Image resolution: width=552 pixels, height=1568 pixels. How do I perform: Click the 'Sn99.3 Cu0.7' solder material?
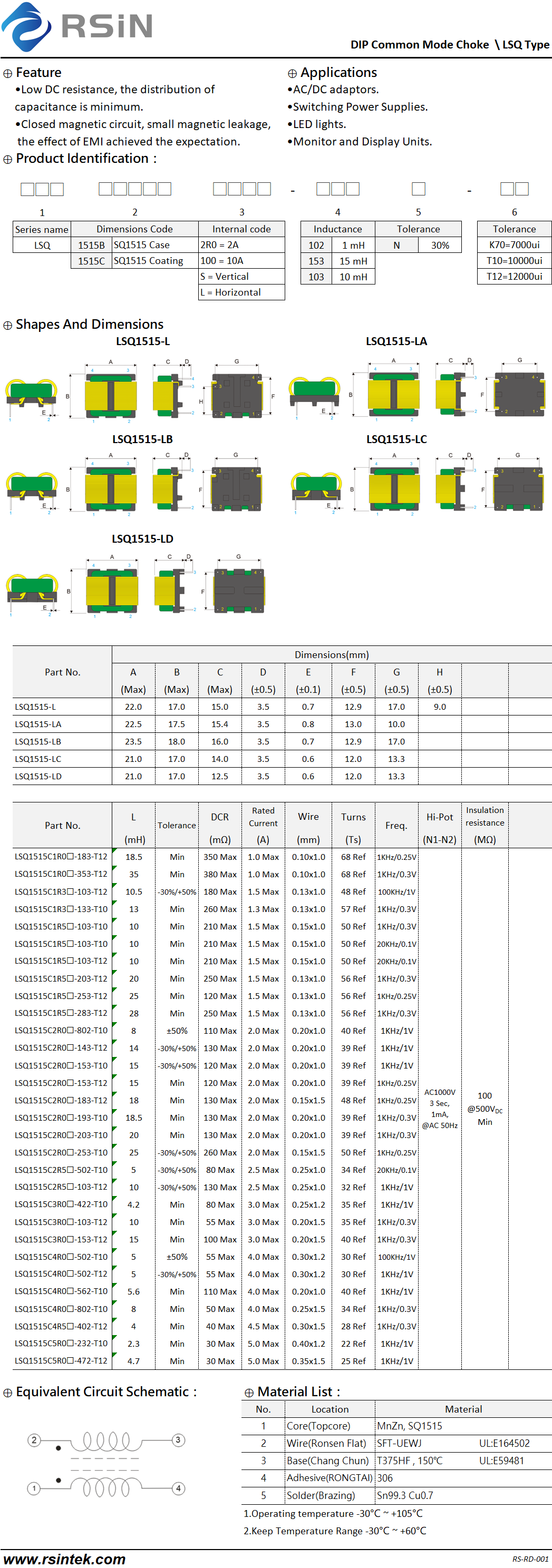tap(405, 1496)
